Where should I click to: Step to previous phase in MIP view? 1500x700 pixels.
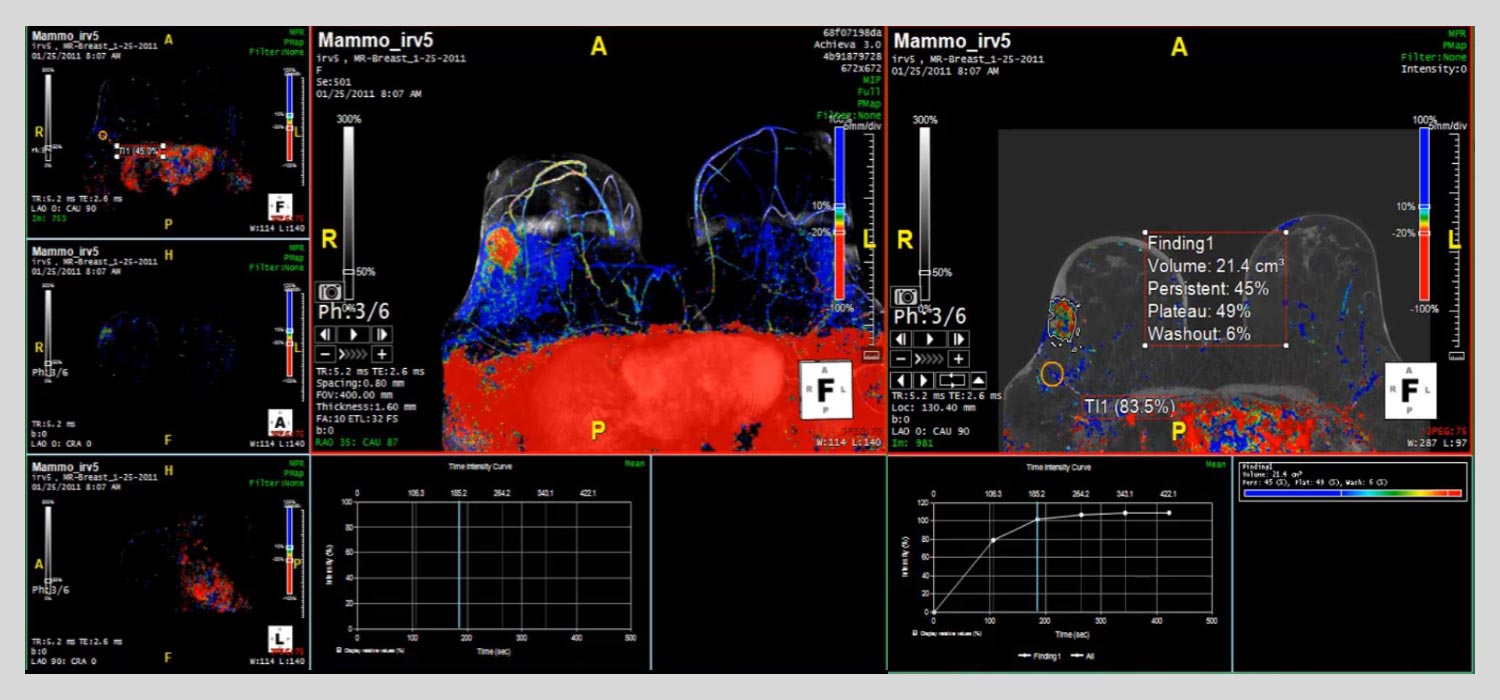tap(326, 334)
